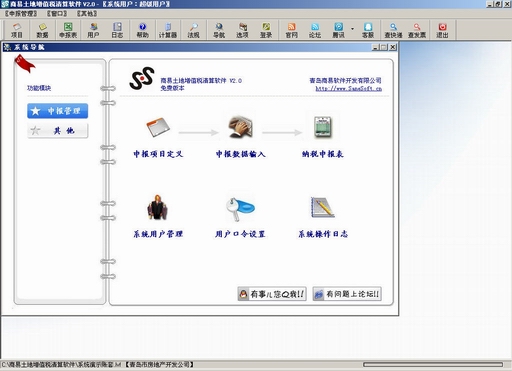Click the 商易土地增值税清算软件 V2.0 title text
This screenshot has width=512, height=371.
201,80
